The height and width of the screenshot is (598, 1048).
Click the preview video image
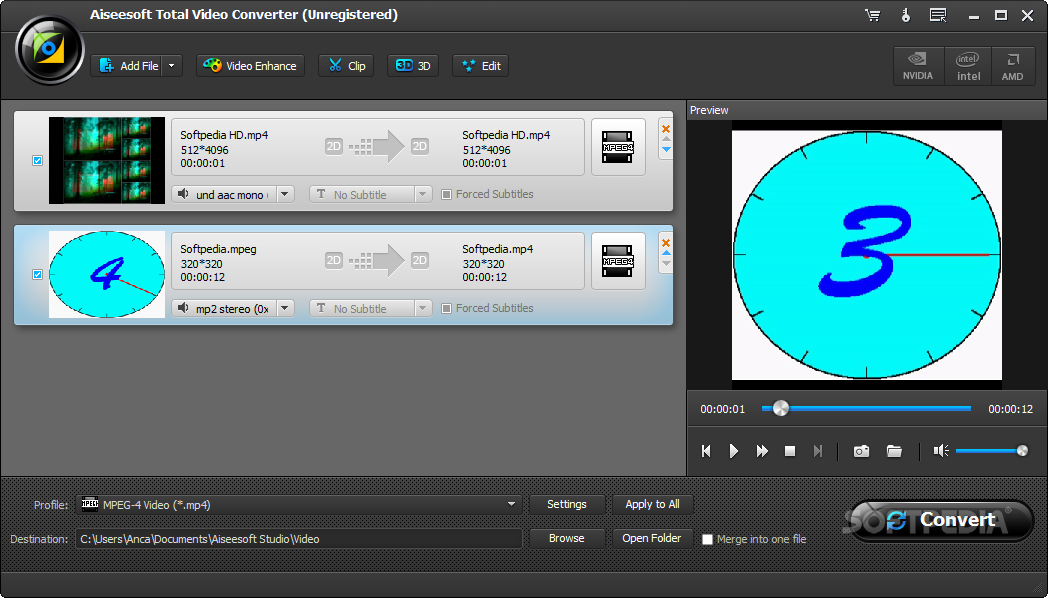point(867,255)
